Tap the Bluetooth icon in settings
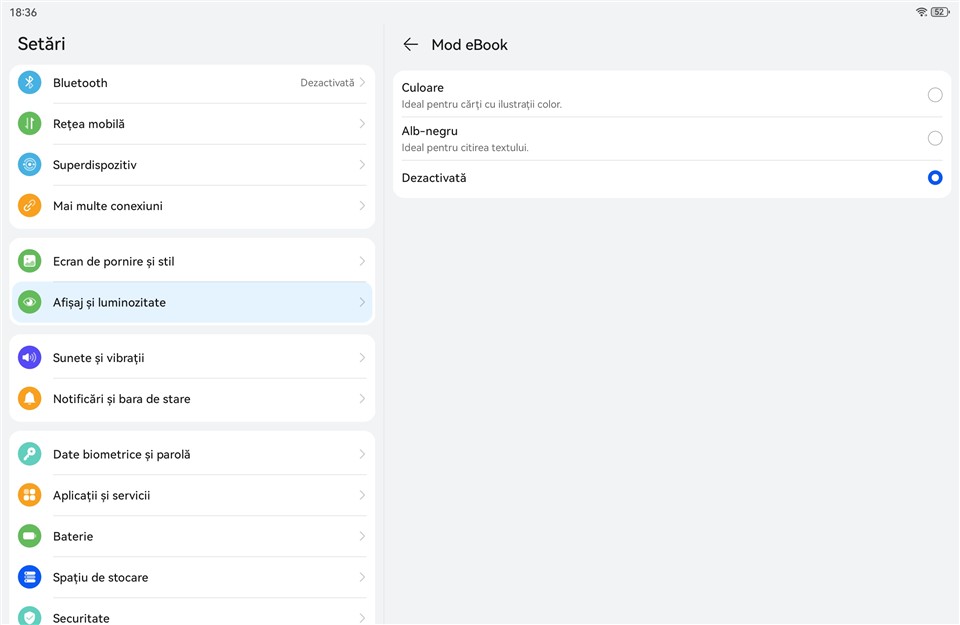960x625 pixels. (30, 83)
